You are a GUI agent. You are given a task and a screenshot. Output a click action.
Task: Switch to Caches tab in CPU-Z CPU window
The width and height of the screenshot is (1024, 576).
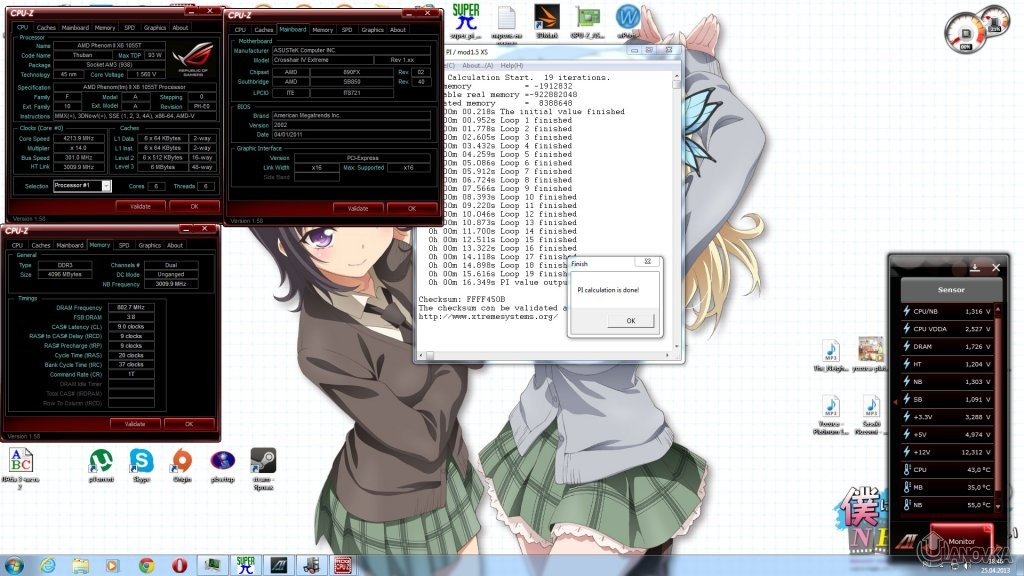pos(46,28)
